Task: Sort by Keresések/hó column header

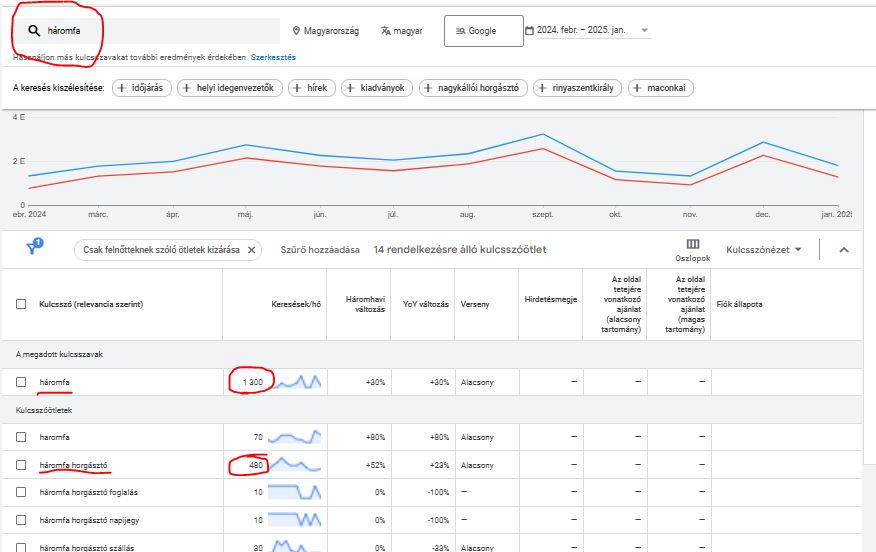Action: coord(296,304)
